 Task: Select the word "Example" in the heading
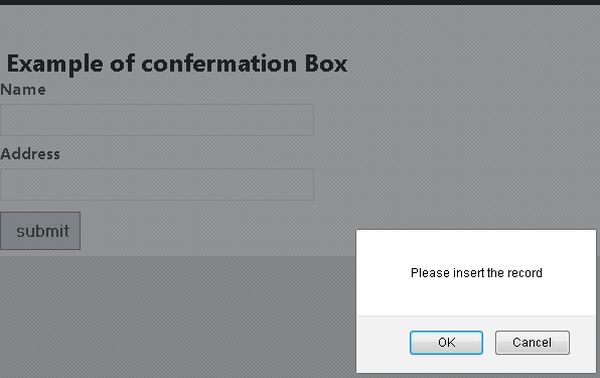pos(55,64)
